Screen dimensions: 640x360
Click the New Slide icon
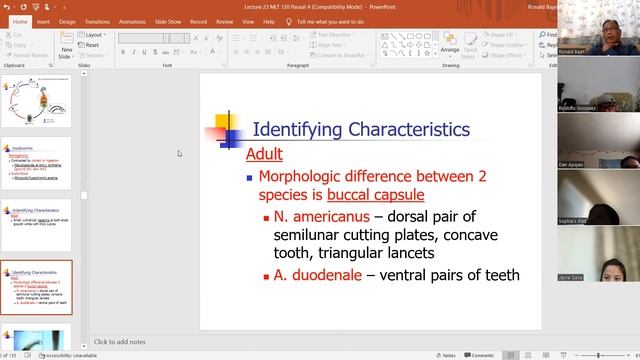tap(67, 39)
